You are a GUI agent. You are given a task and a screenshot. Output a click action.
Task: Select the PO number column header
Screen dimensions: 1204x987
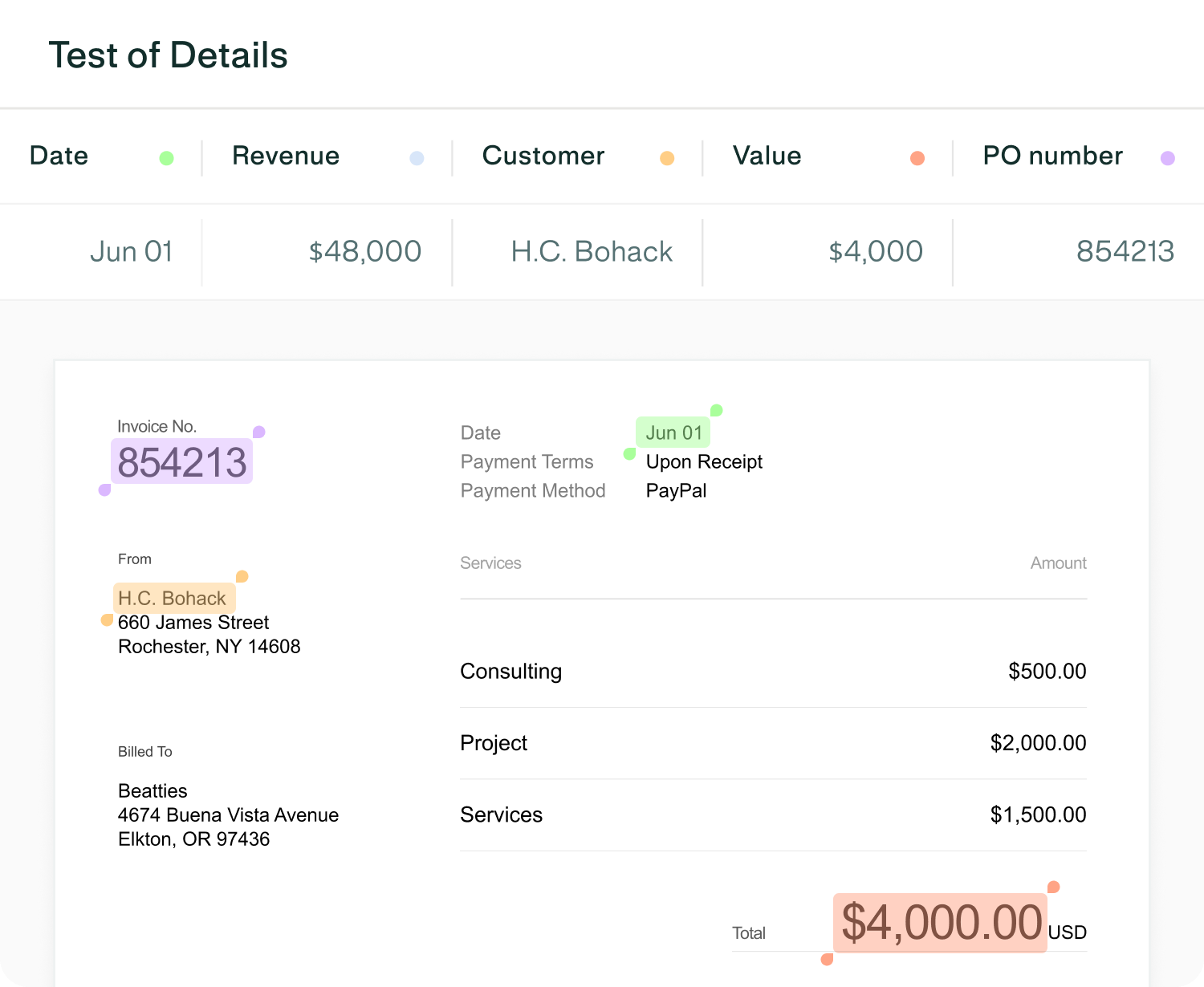(x=1053, y=156)
